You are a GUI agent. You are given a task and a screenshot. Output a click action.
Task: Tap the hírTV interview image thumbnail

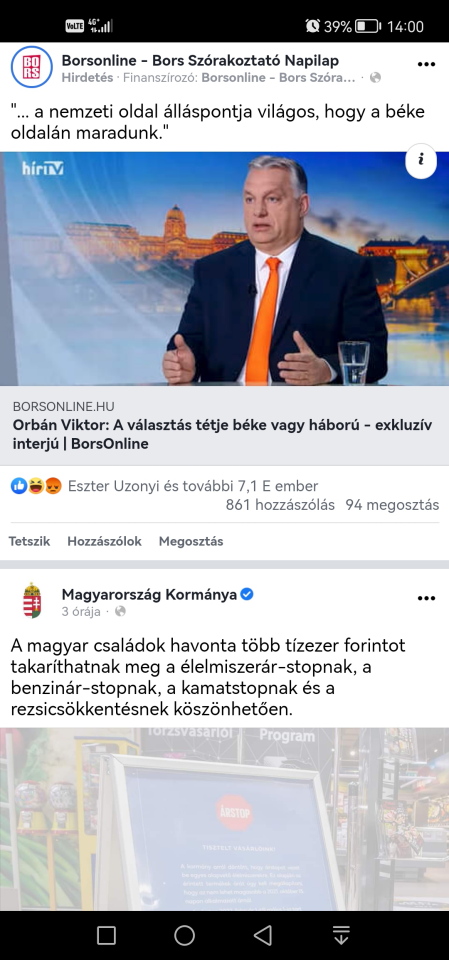(x=224, y=268)
